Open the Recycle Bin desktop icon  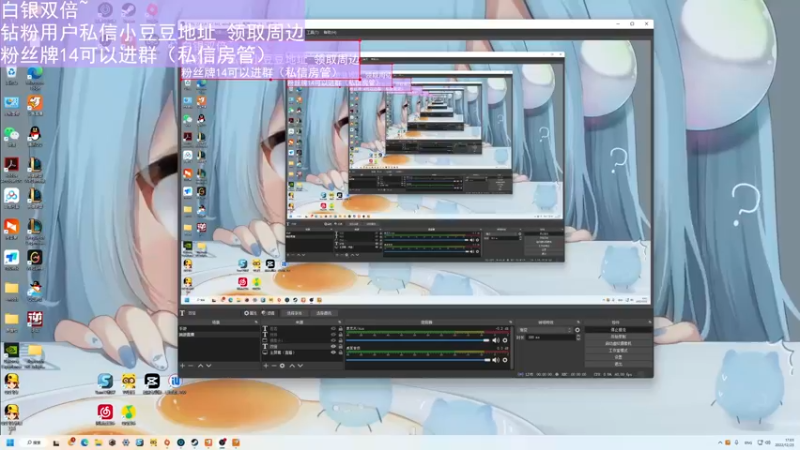tap(11, 74)
